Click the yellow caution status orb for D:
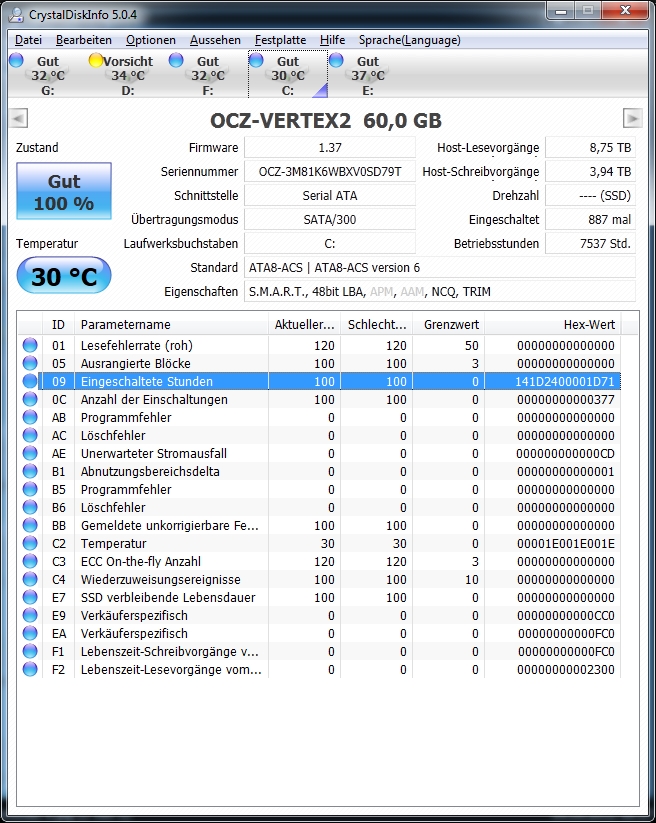The height and width of the screenshot is (823, 656). coord(96,60)
